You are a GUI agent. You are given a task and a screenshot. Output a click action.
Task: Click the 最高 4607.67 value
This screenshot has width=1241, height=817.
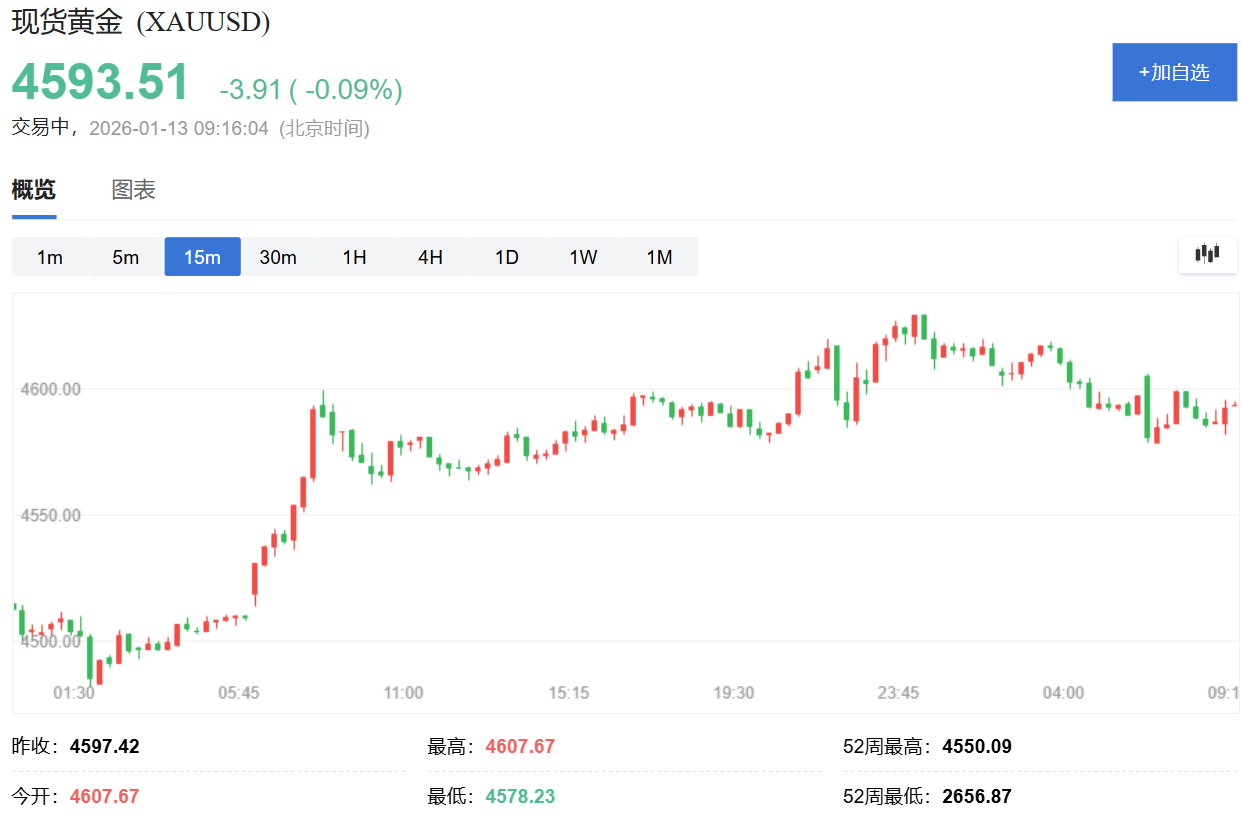coord(520,746)
